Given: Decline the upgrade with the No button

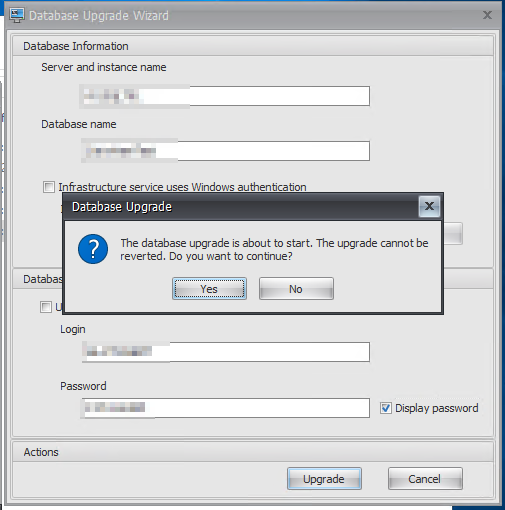Looking at the screenshot, I should click(296, 289).
